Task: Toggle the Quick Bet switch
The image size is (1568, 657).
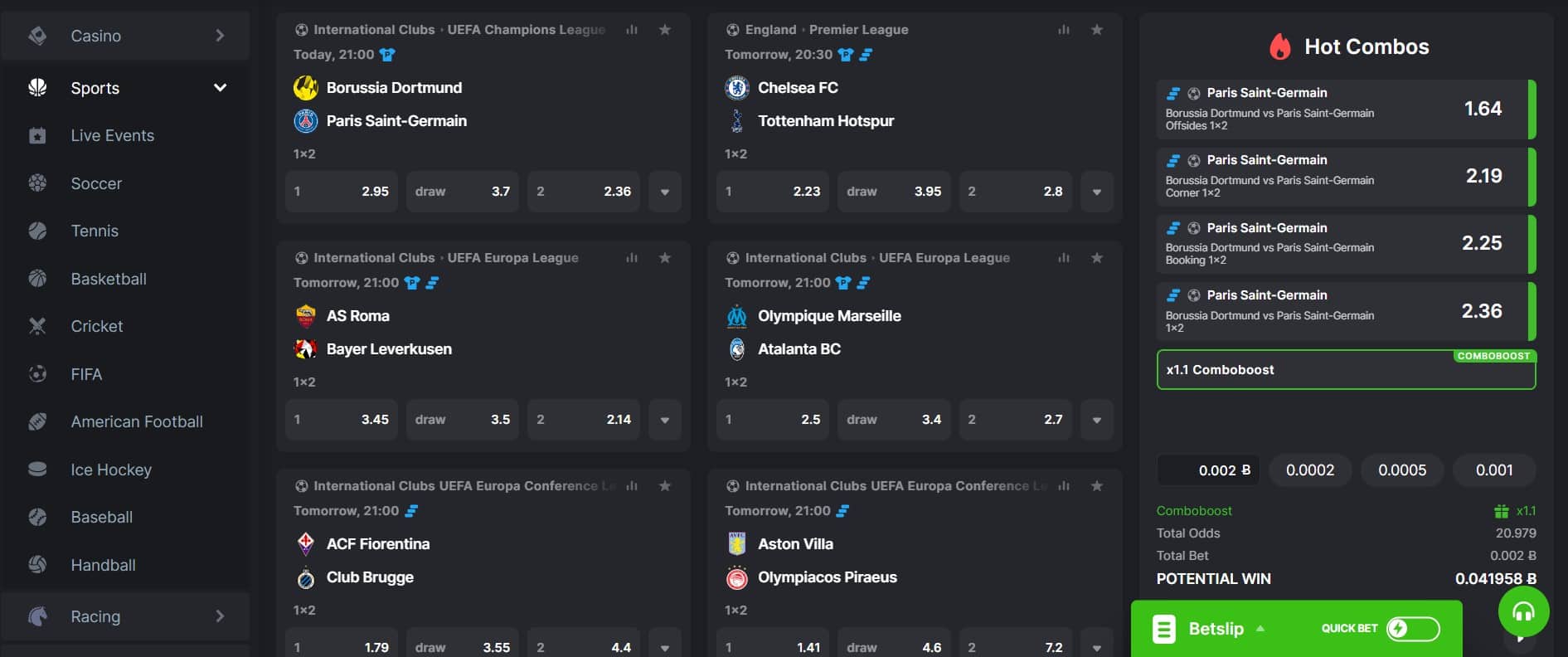Action: (1413, 629)
